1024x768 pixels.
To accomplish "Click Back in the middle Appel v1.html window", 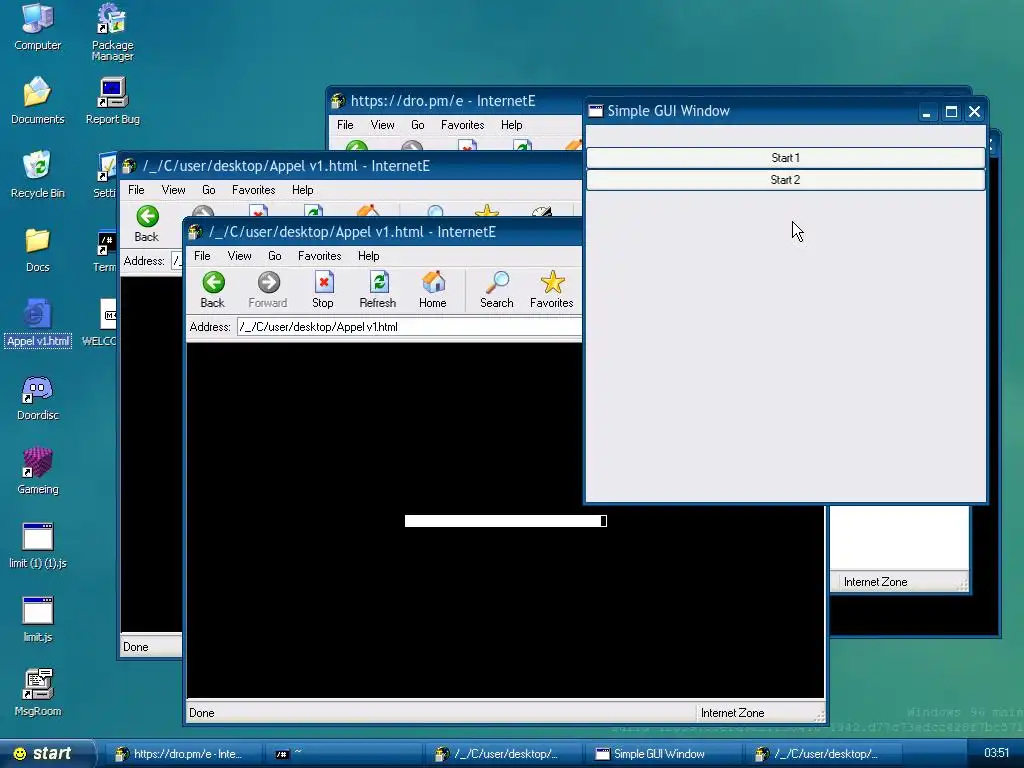I will [147, 223].
